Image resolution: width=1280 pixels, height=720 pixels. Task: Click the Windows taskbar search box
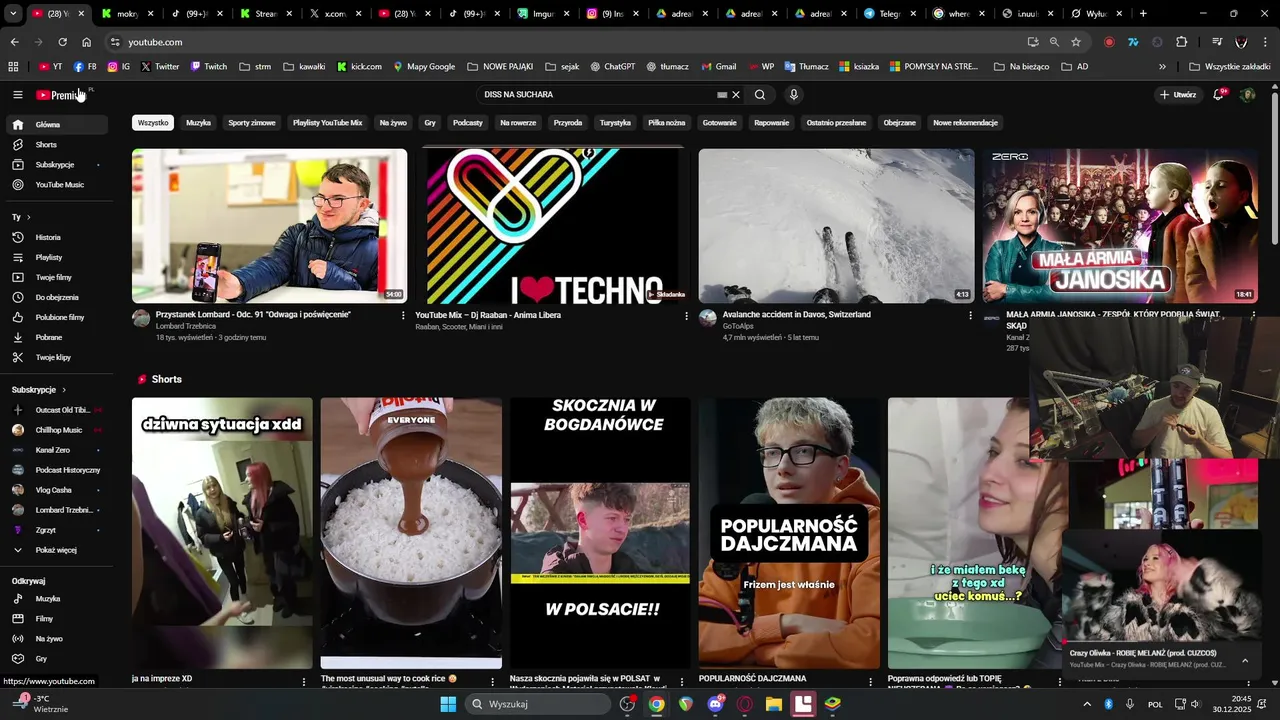(x=539, y=704)
